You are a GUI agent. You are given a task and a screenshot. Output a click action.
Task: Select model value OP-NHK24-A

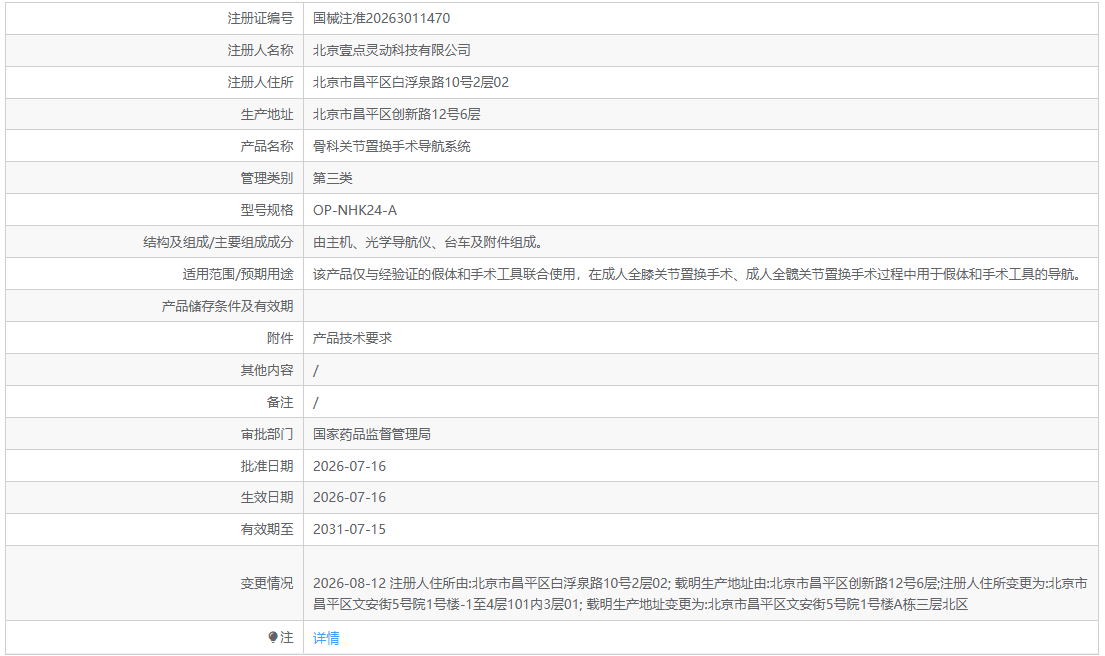[x=354, y=210]
